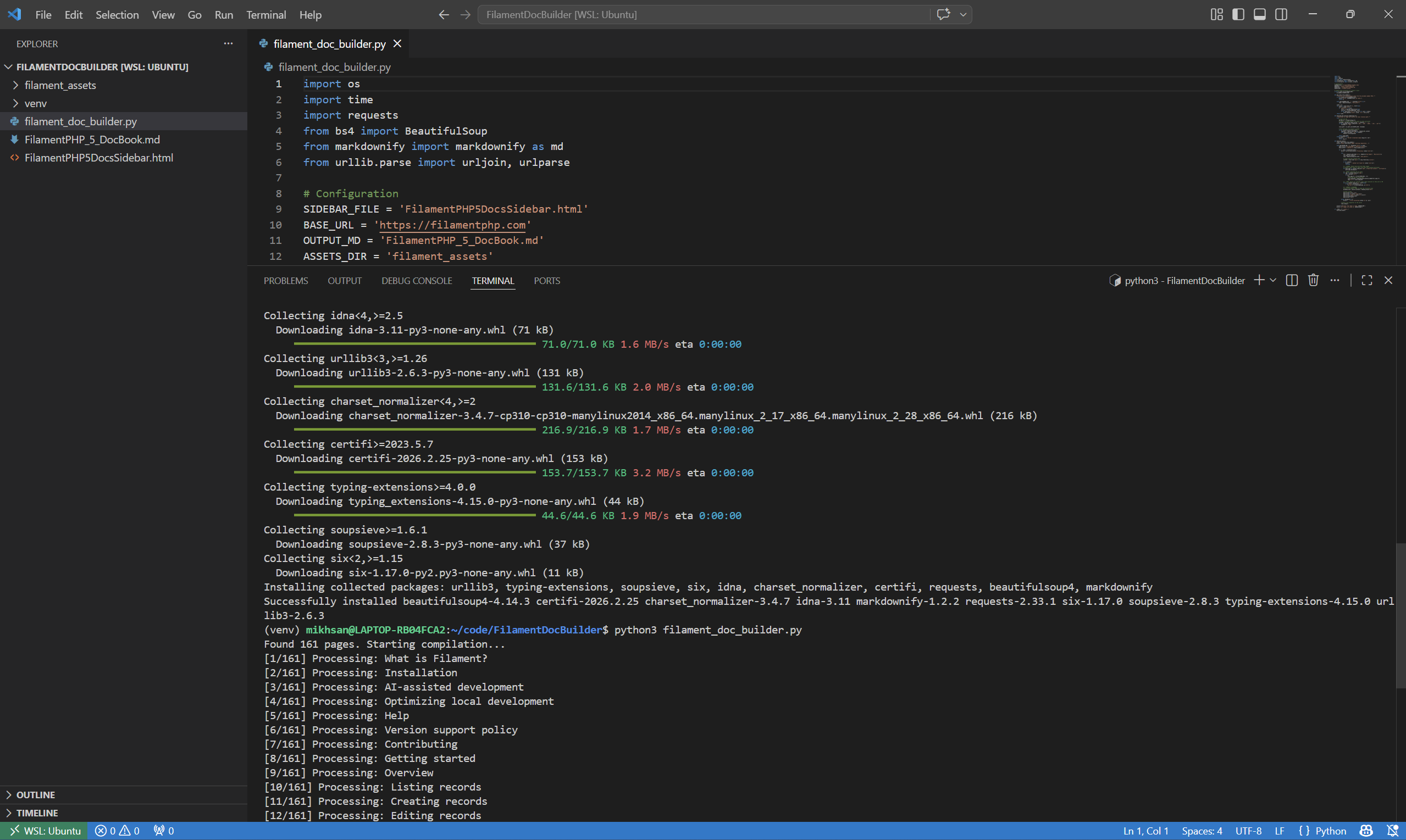Kill the terminal using the trash icon
The image size is (1406, 840).
1313,280
